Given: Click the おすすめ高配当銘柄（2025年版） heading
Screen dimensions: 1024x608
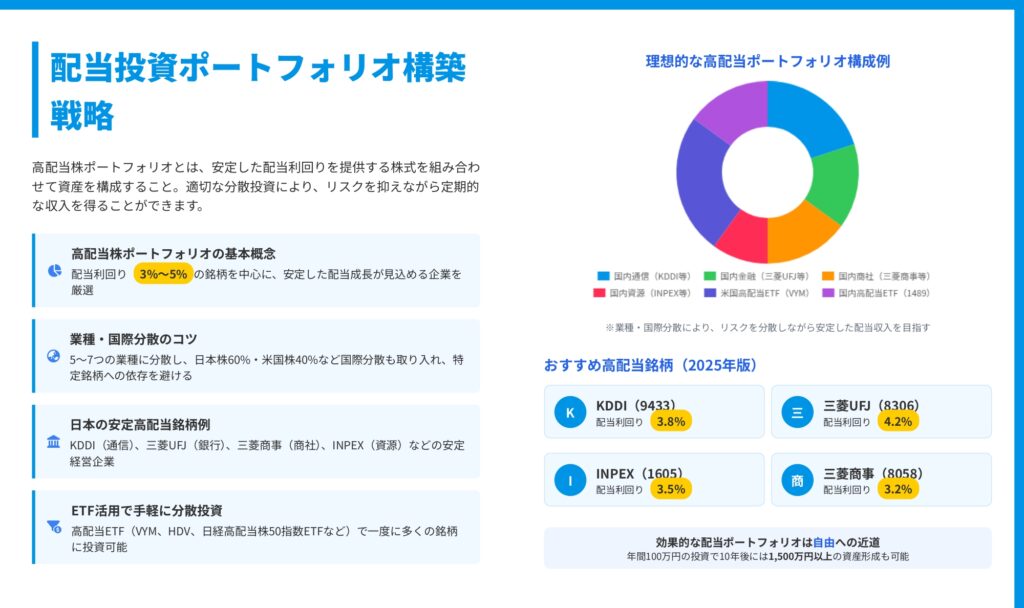Looking at the screenshot, I should click(650, 365).
